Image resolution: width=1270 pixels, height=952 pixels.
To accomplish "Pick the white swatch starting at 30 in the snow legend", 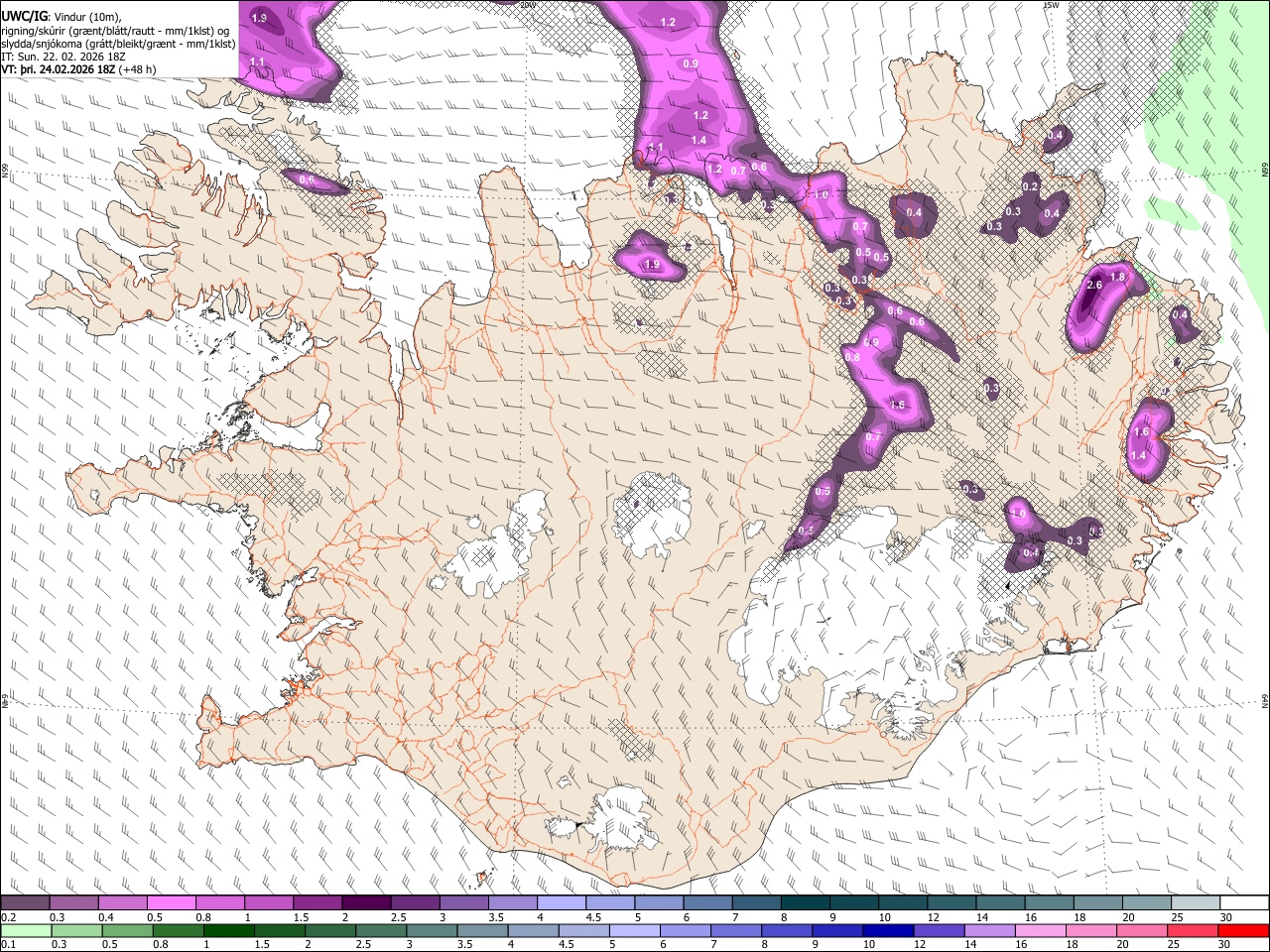I will coord(1244,903).
